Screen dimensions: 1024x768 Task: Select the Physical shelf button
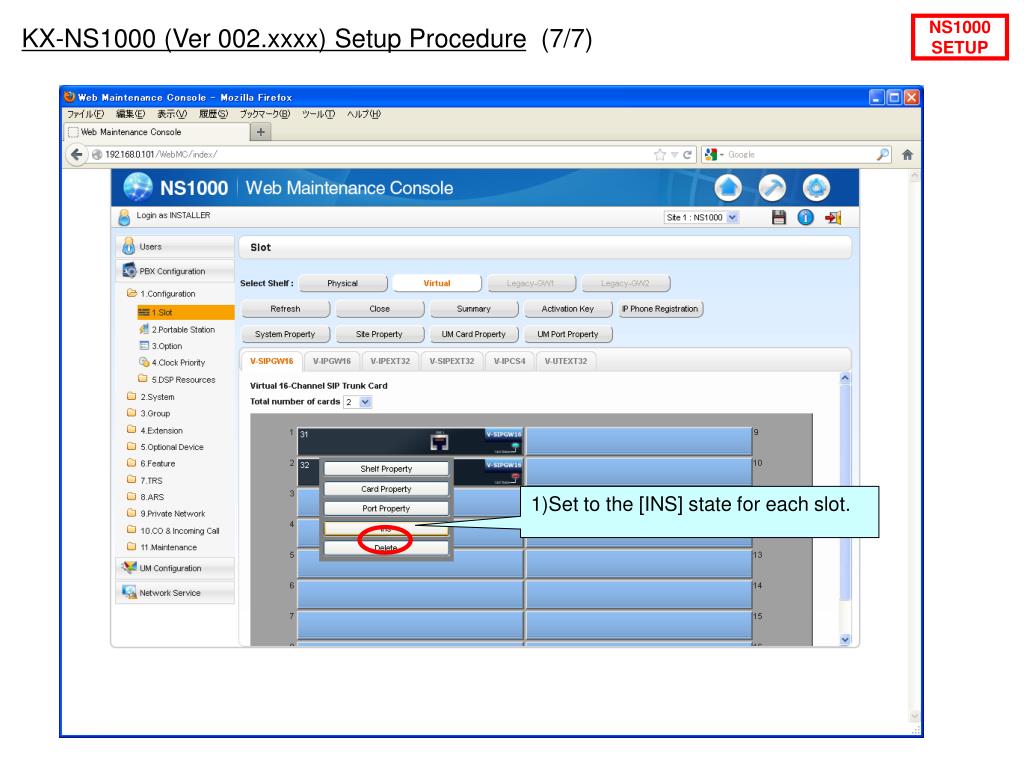click(343, 283)
